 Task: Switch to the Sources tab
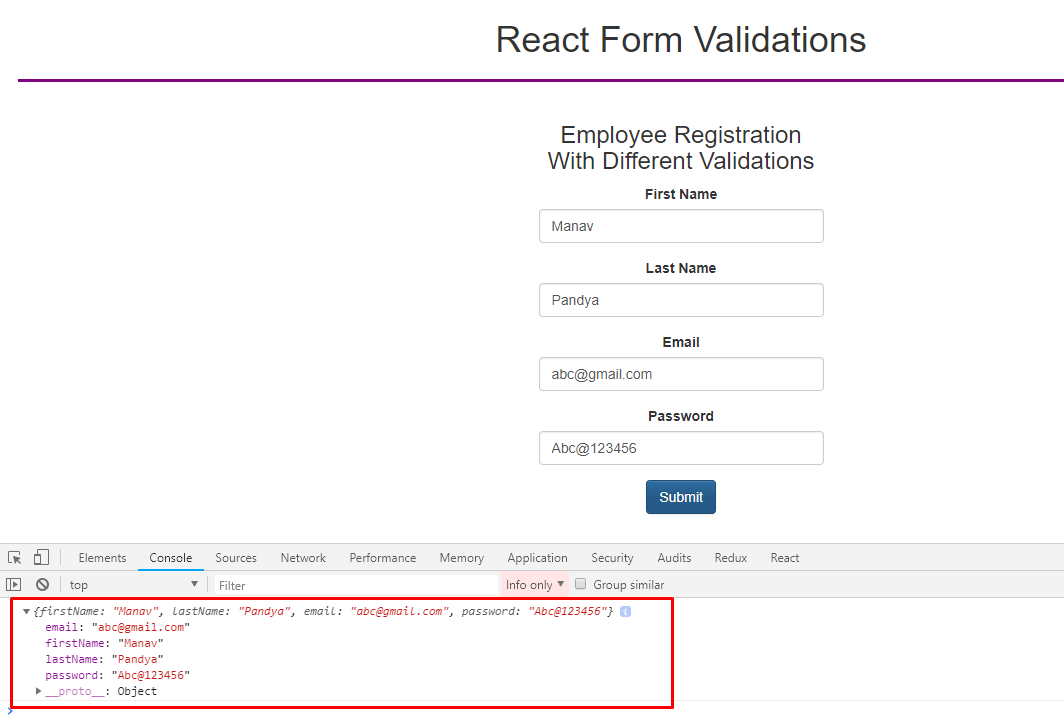[236, 557]
